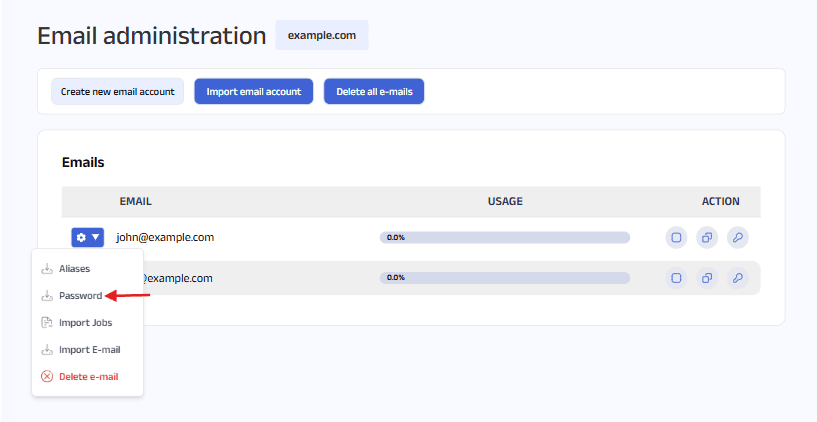
Task: Click the key icon in the second email row
Action: [x=737, y=278]
